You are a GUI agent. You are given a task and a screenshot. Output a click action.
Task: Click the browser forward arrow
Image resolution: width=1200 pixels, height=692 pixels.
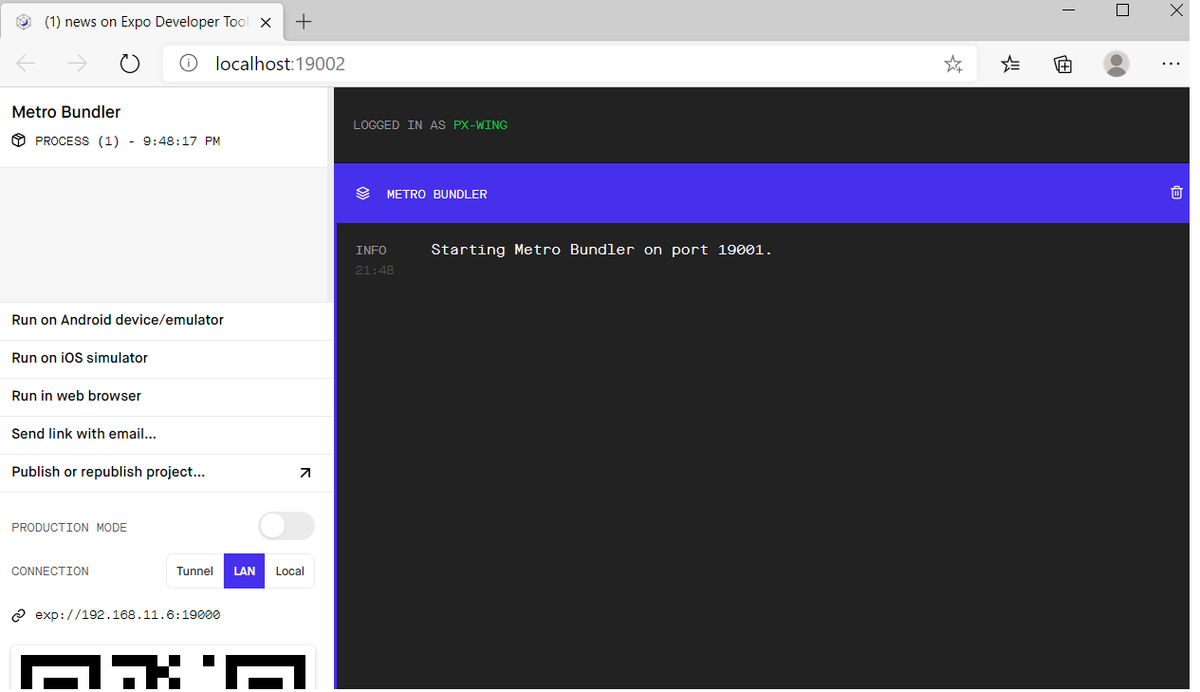click(x=78, y=64)
